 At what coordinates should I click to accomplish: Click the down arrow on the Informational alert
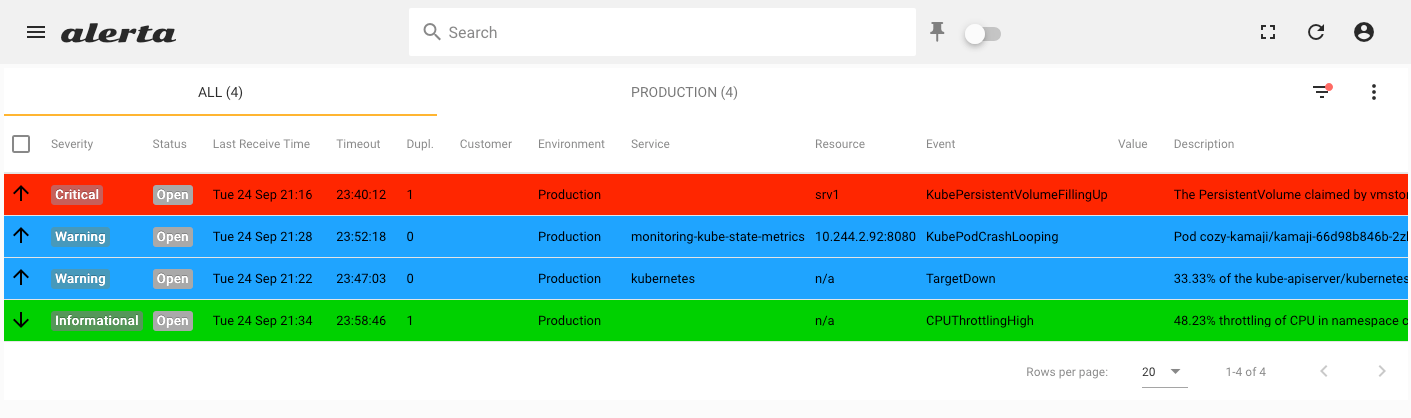(x=21, y=320)
